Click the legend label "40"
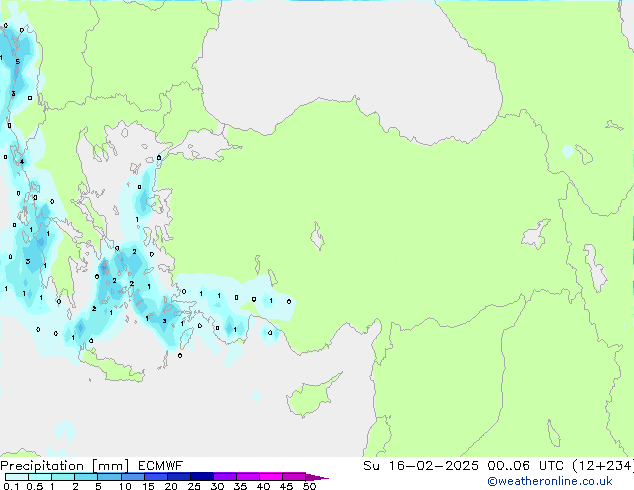The width and height of the screenshot is (634, 490). 263,486
